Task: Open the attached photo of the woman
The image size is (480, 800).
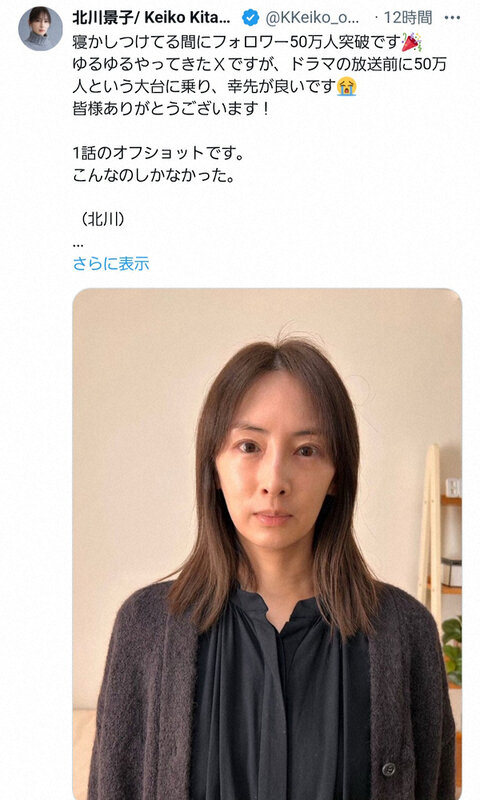Action: (267, 544)
